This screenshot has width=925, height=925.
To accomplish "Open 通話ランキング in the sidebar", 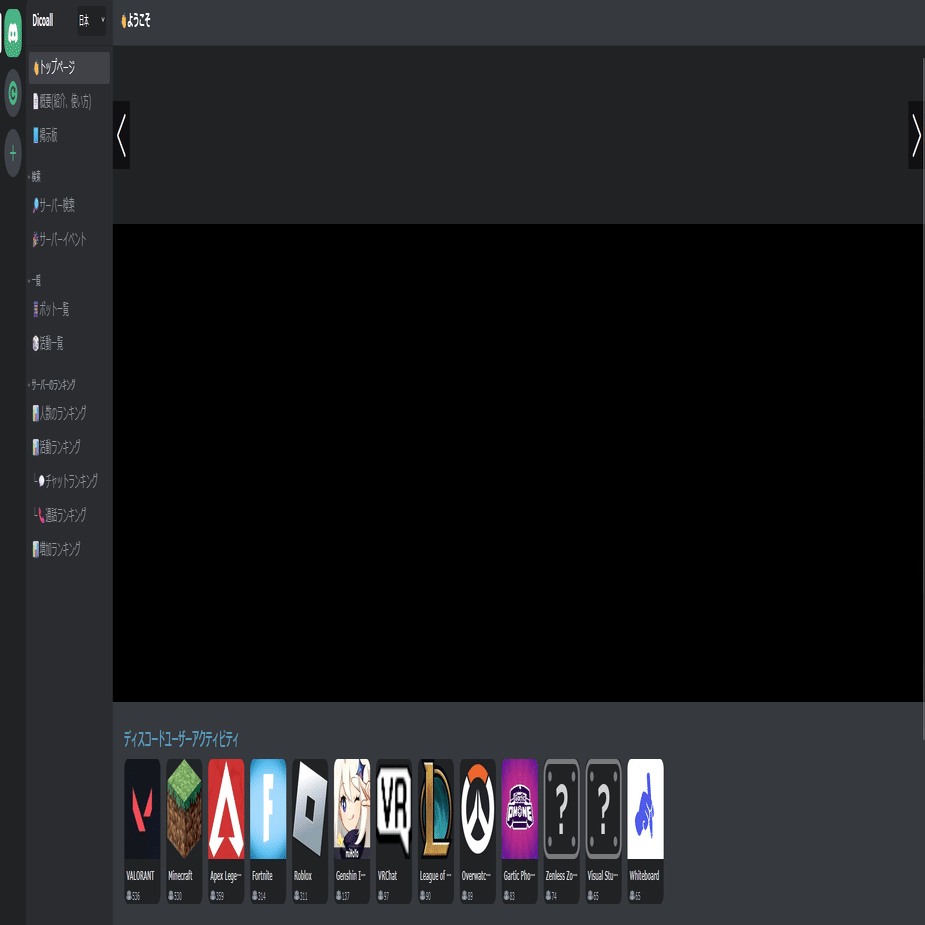I will click(62, 514).
